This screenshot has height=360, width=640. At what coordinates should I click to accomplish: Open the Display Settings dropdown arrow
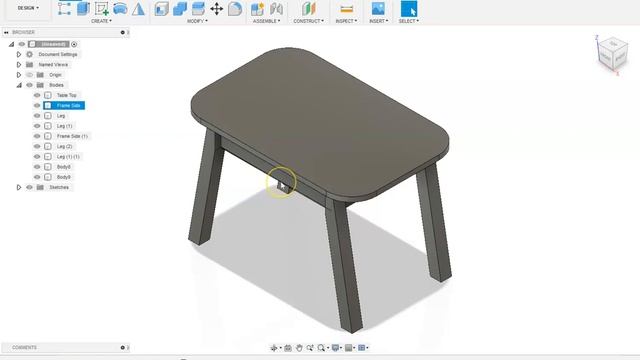click(341, 348)
